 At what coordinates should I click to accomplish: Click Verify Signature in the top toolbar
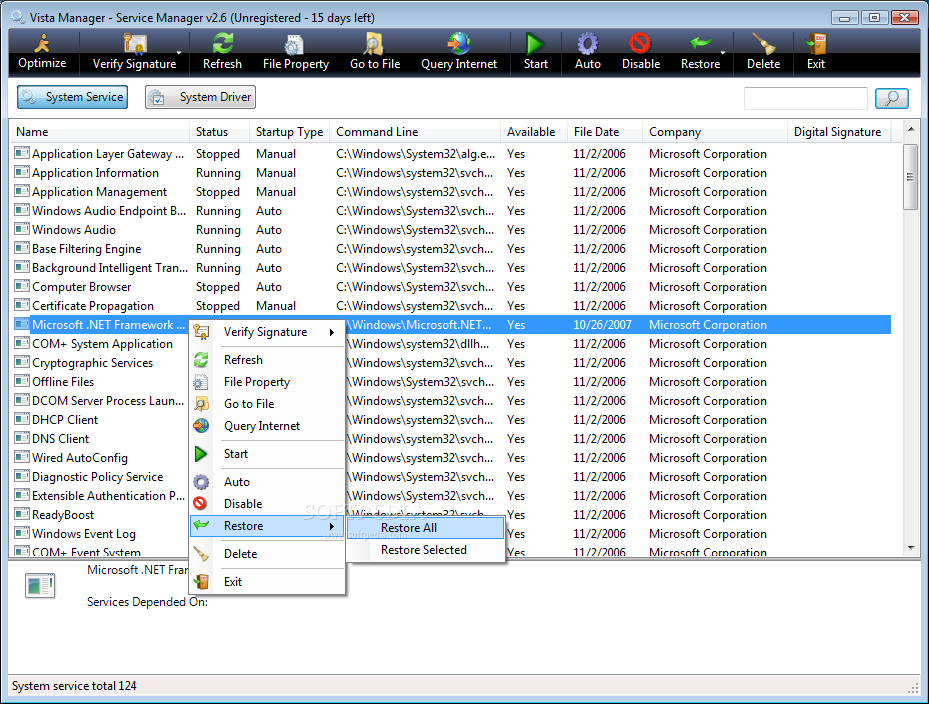point(134,52)
